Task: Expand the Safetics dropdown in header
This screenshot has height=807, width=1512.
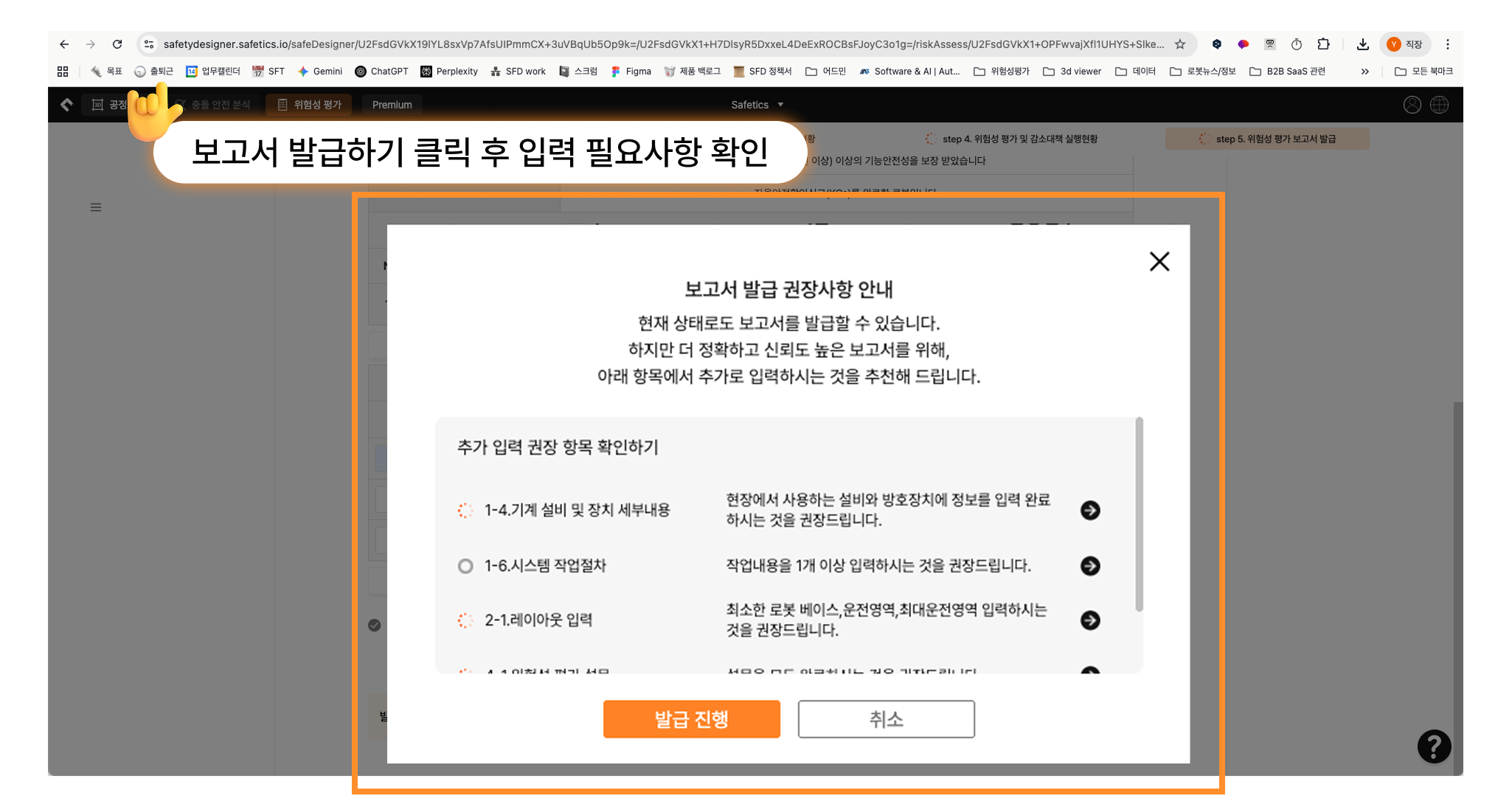Action: pos(757,105)
